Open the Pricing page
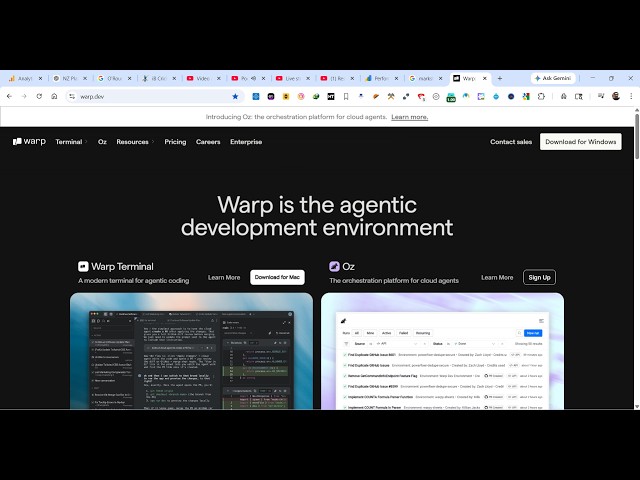 pos(175,142)
